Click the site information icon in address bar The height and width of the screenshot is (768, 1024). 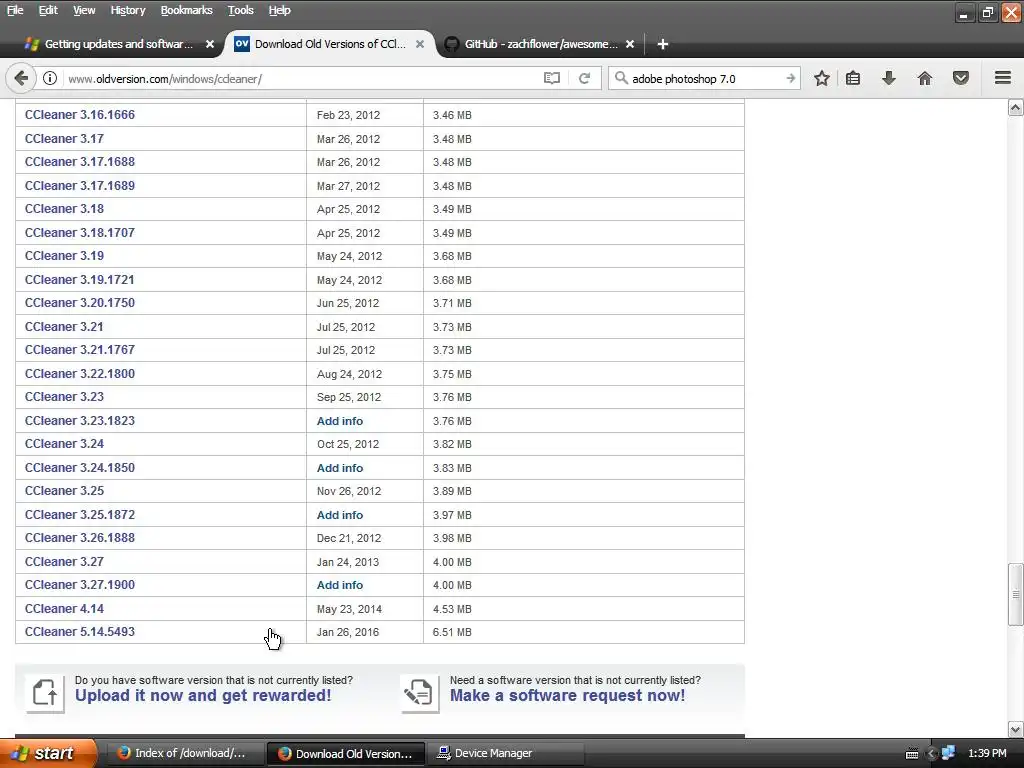tap(50, 78)
